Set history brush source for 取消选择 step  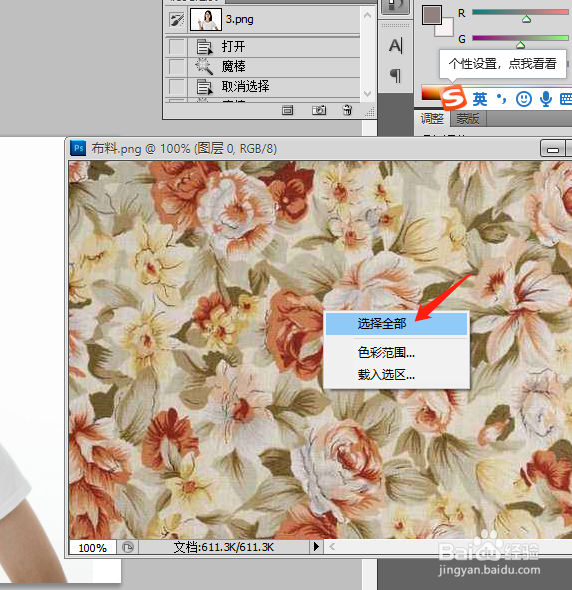pyautogui.click(x=176, y=87)
